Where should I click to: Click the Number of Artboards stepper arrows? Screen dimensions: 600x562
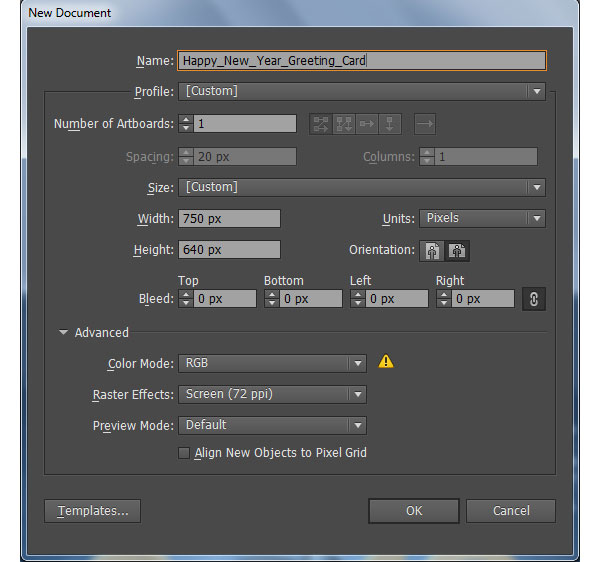(x=186, y=124)
